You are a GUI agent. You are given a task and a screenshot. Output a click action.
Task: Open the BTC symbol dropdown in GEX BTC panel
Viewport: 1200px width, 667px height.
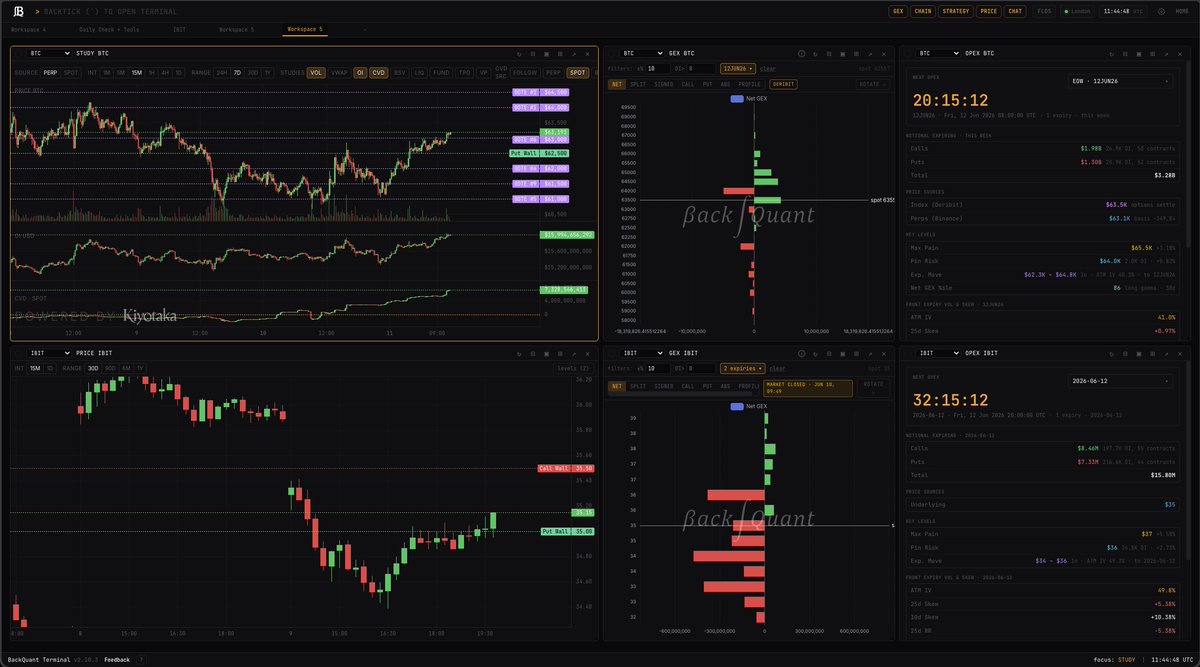point(642,53)
